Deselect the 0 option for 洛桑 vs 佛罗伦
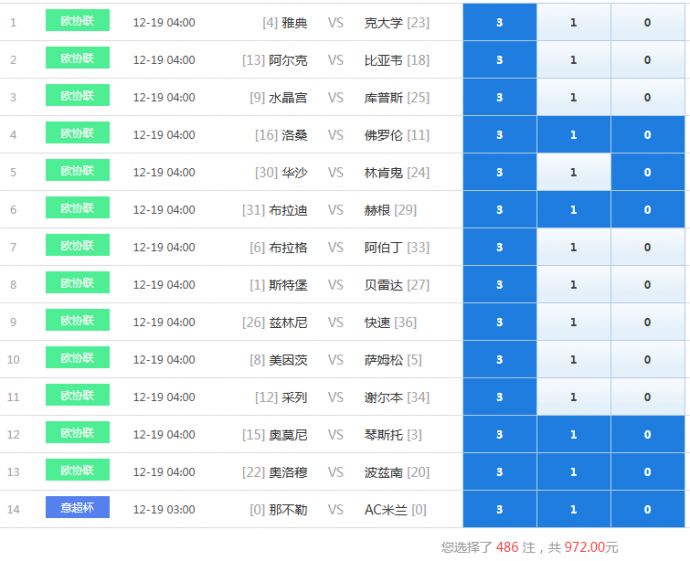This screenshot has width=690, height=561. [x=647, y=135]
